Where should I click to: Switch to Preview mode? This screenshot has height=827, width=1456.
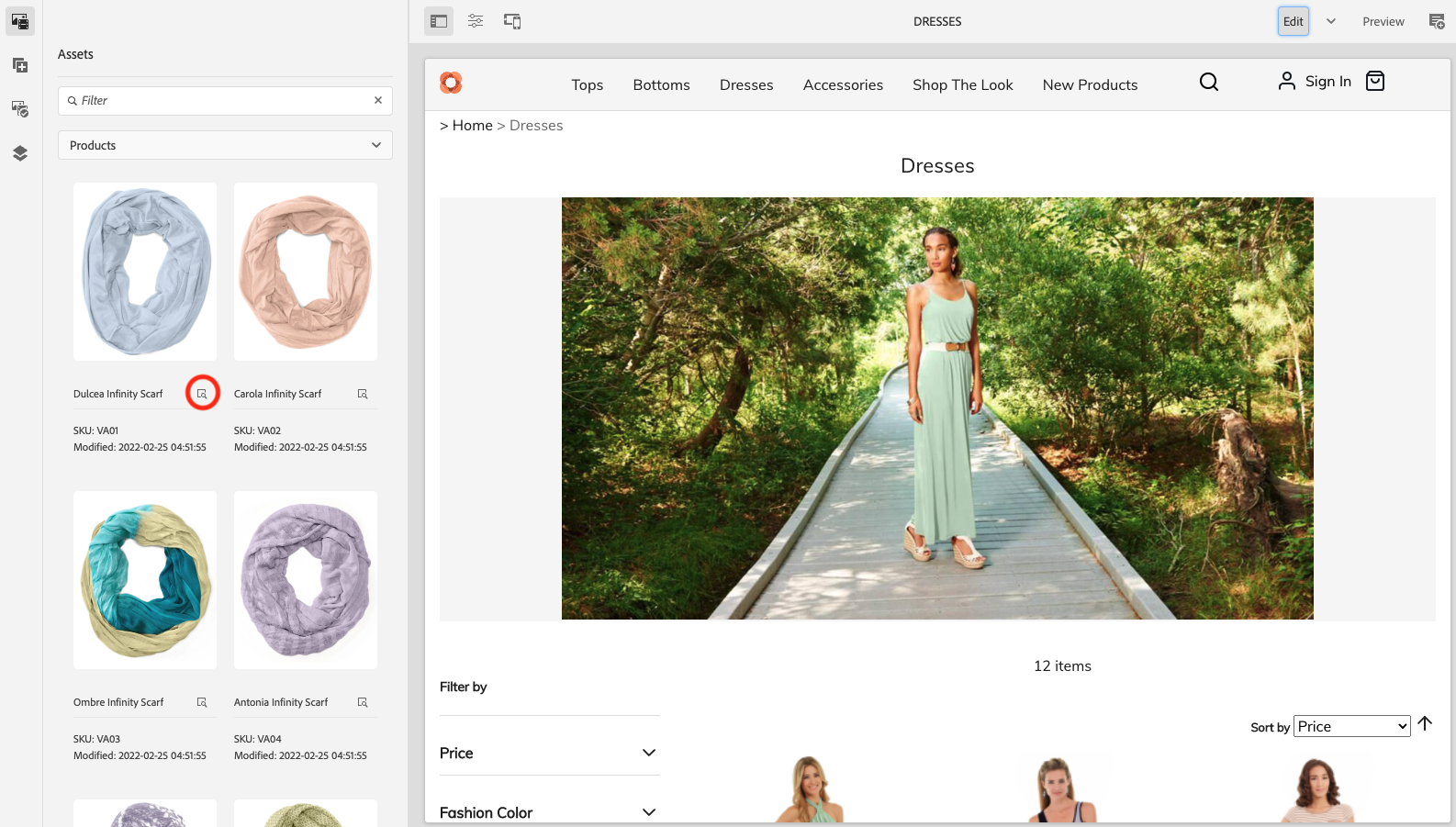pyautogui.click(x=1383, y=21)
